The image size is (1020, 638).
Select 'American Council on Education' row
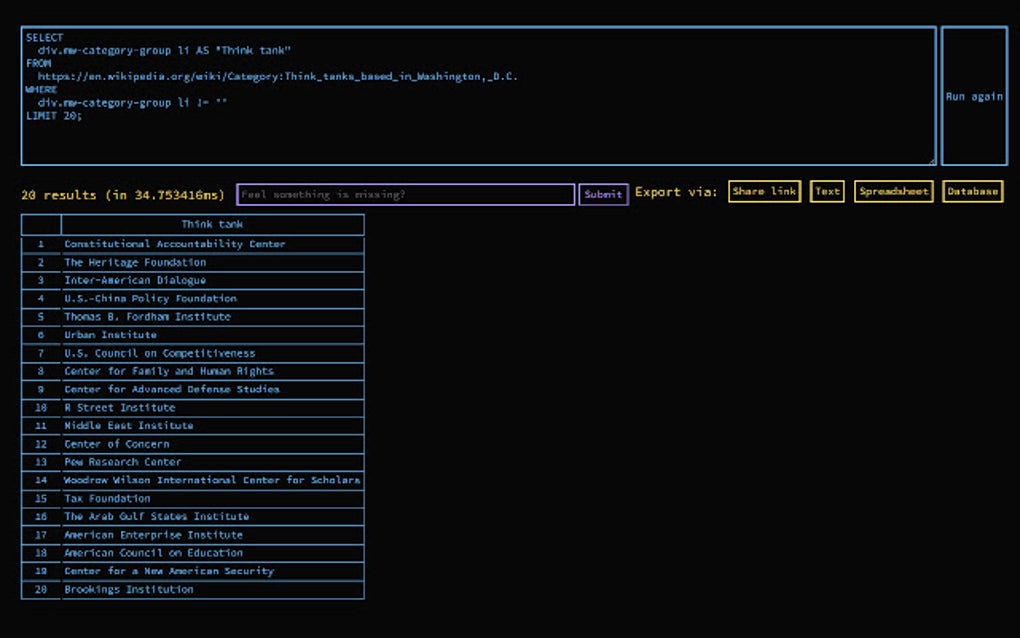coord(193,553)
